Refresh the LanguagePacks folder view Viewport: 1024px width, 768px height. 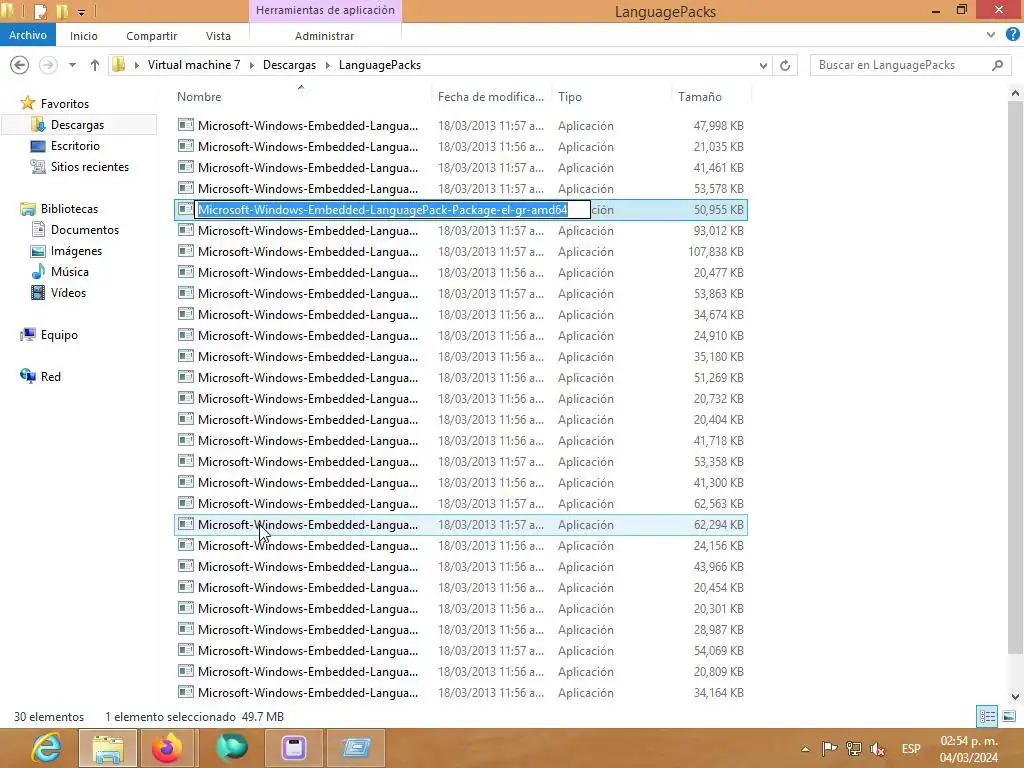(x=785, y=65)
